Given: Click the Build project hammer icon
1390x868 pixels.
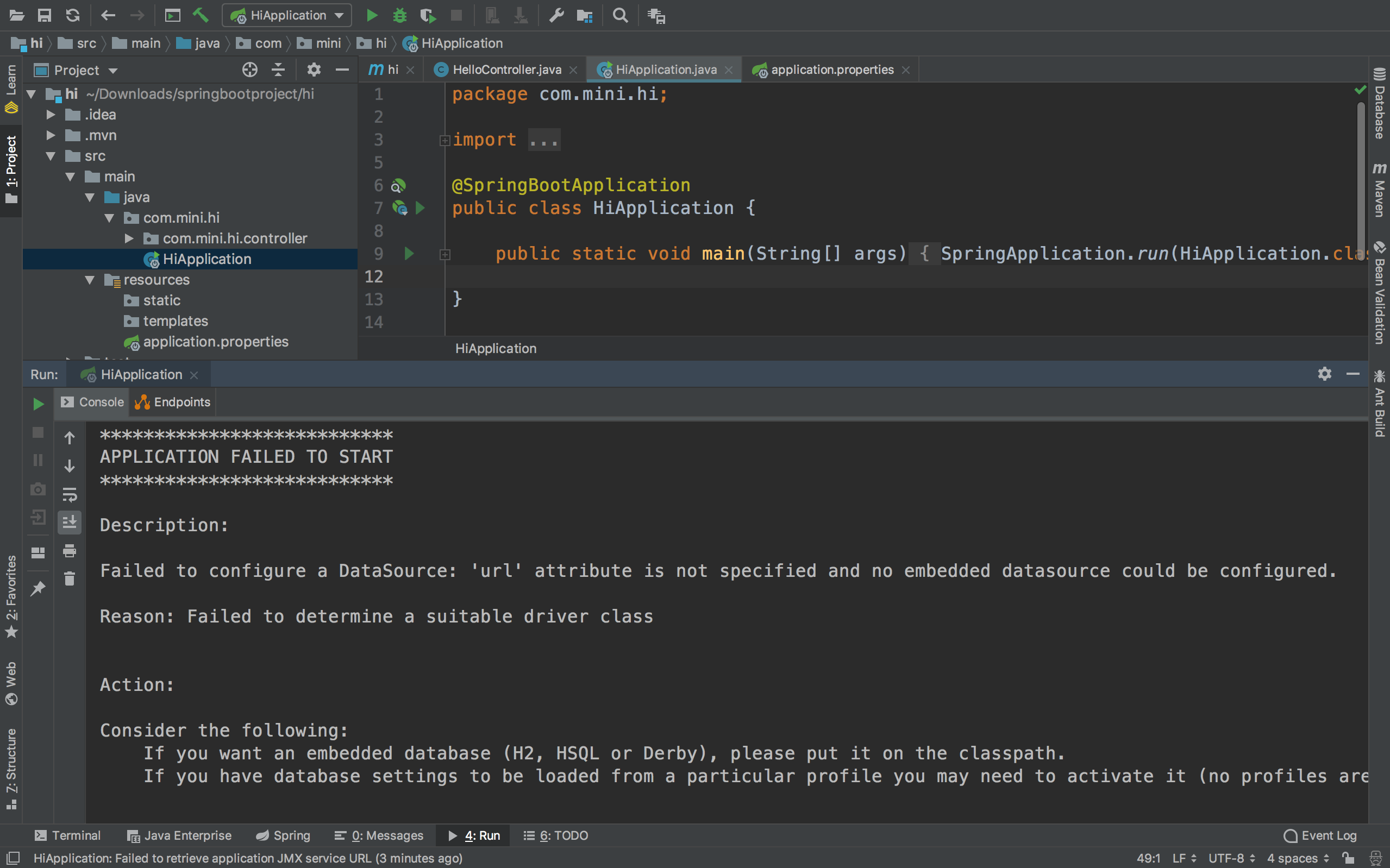Looking at the screenshot, I should click(201, 16).
